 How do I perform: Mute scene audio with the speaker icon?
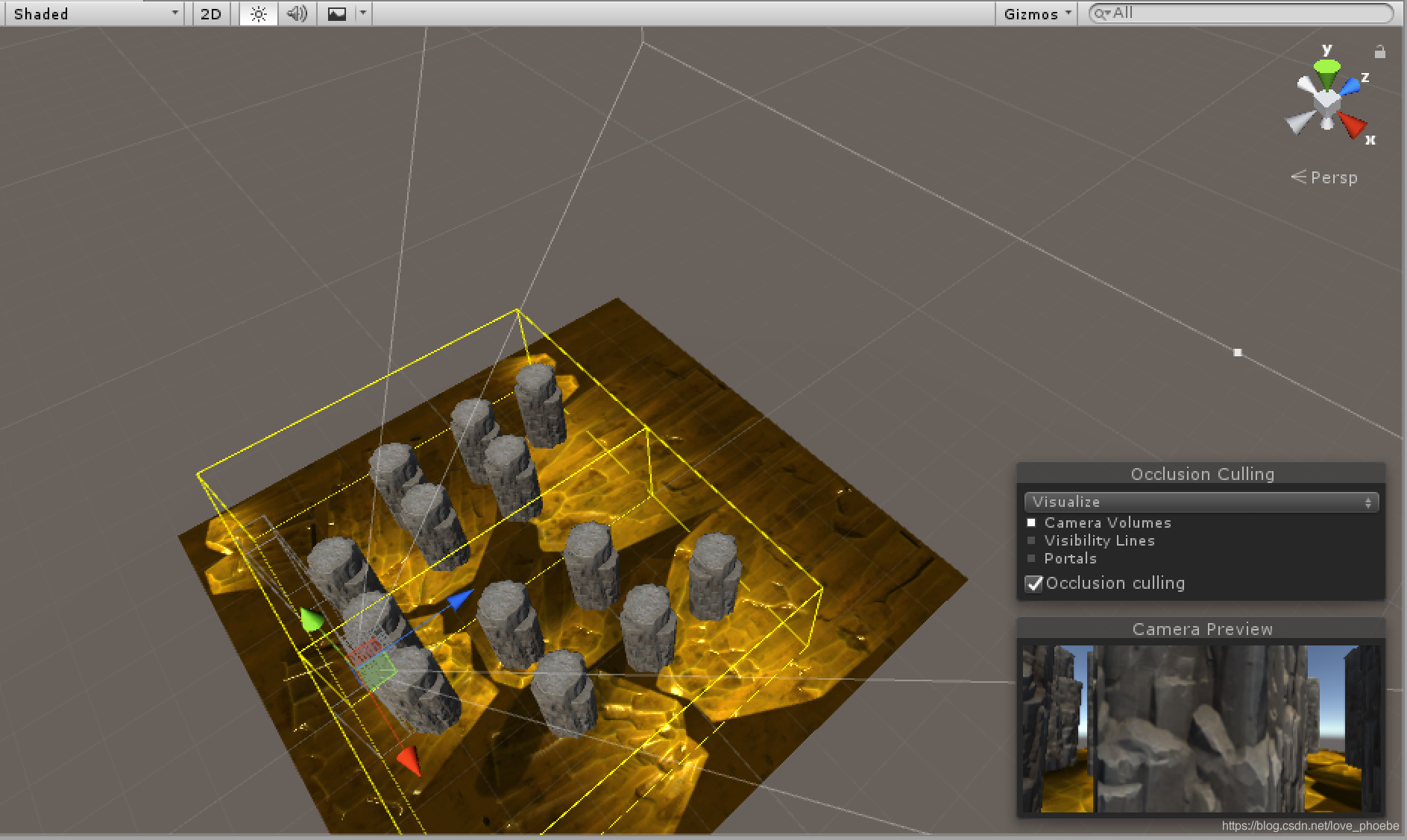tap(297, 13)
